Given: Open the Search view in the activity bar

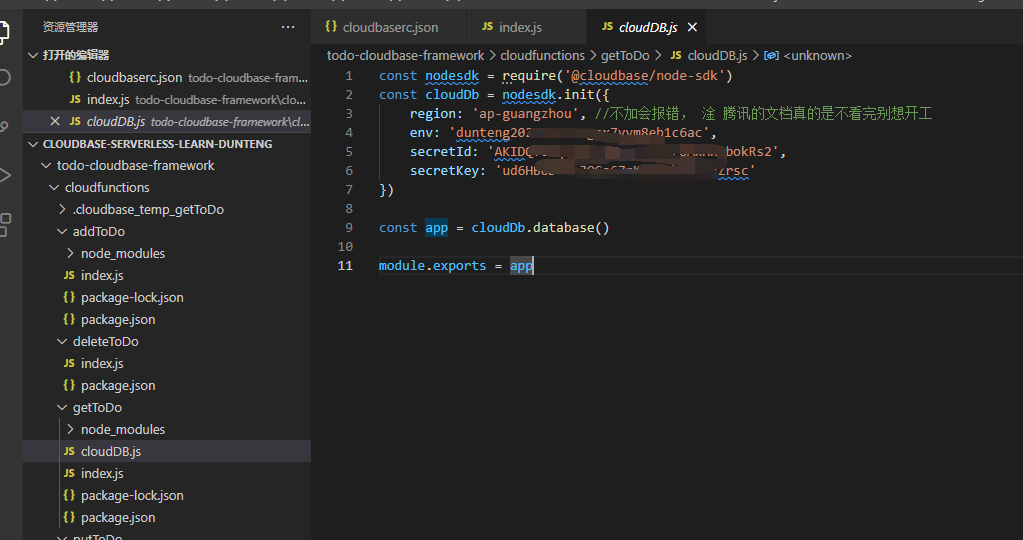Looking at the screenshot, I should point(5,77).
